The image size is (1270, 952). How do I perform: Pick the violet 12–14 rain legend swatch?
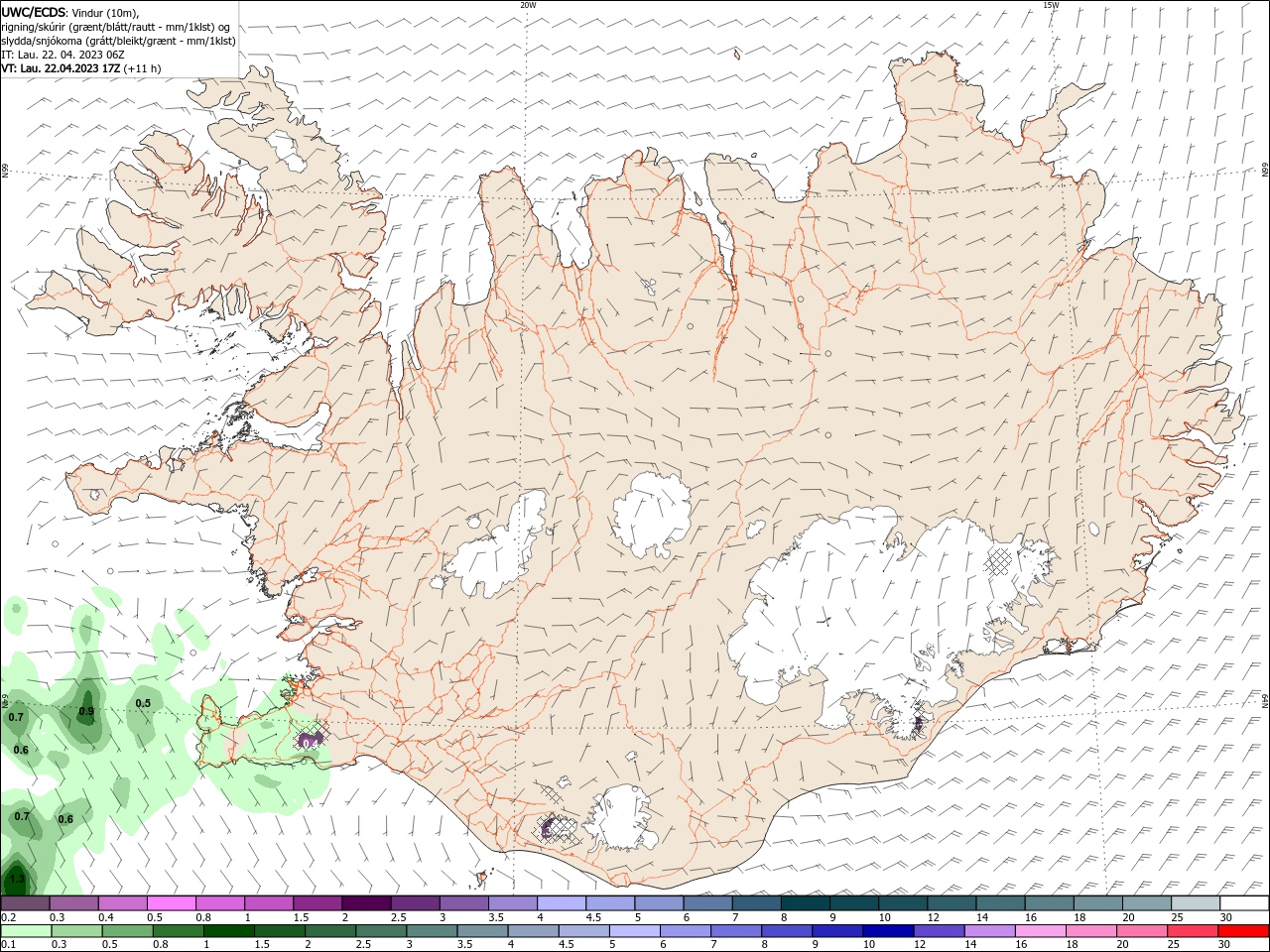pyautogui.click(x=939, y=931)
